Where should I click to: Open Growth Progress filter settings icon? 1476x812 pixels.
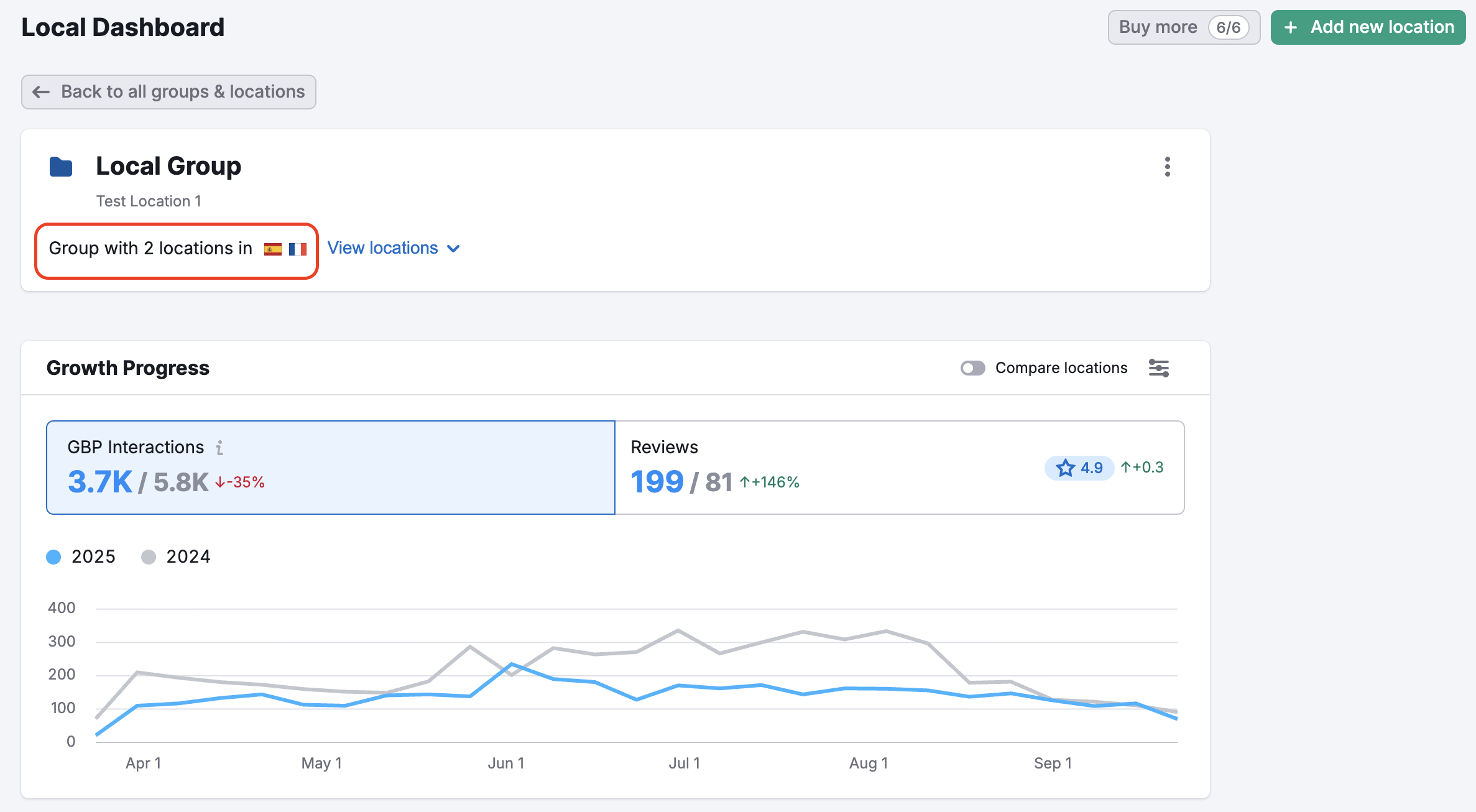[1158, 368]
